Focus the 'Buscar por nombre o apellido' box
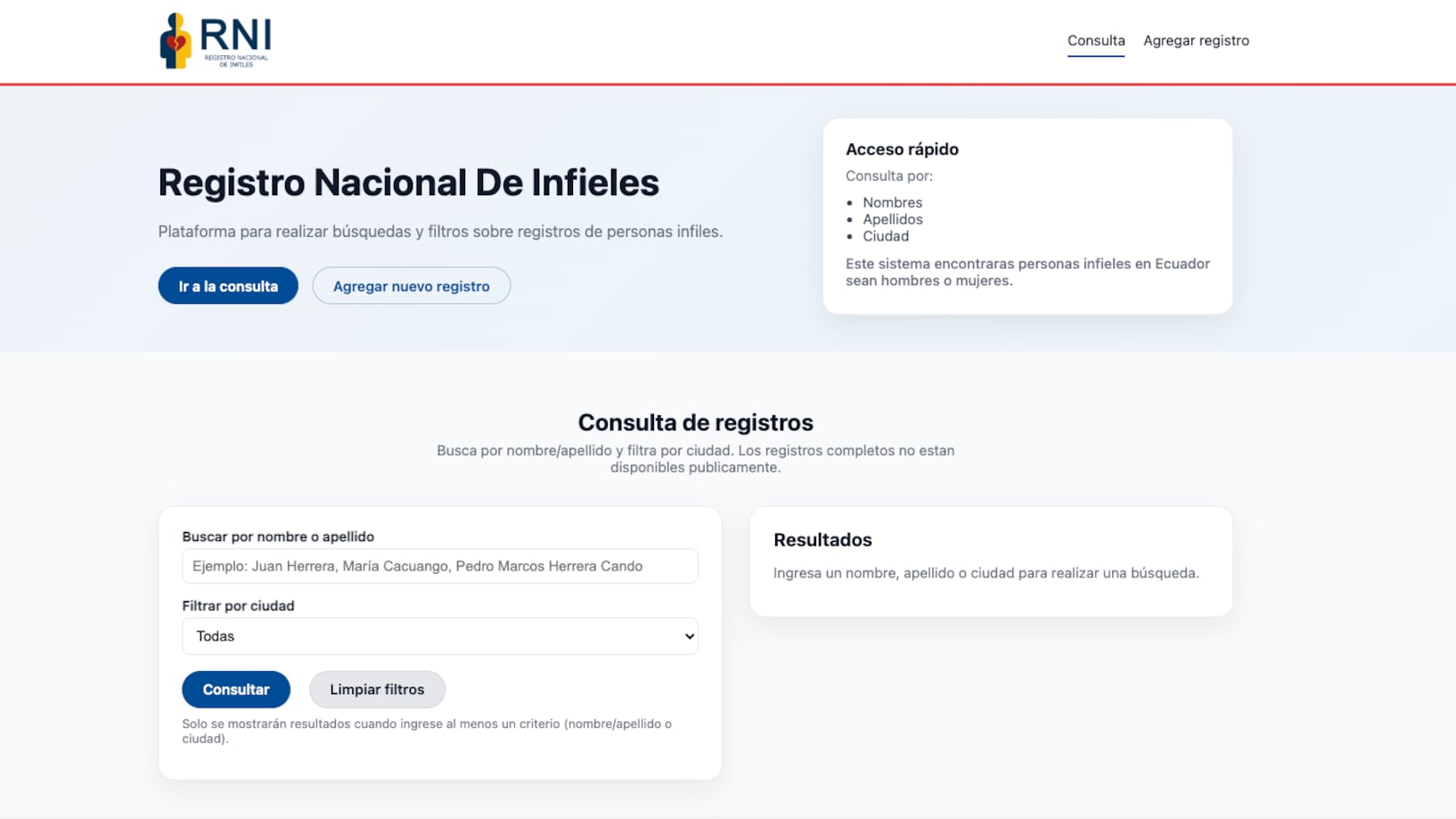 [440, 566]
